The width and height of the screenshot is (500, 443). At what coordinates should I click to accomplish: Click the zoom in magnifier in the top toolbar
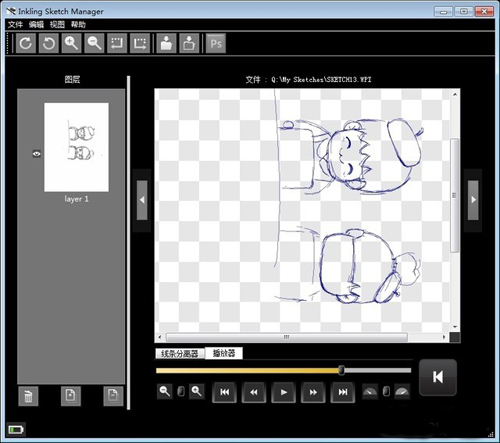point(71,43)
